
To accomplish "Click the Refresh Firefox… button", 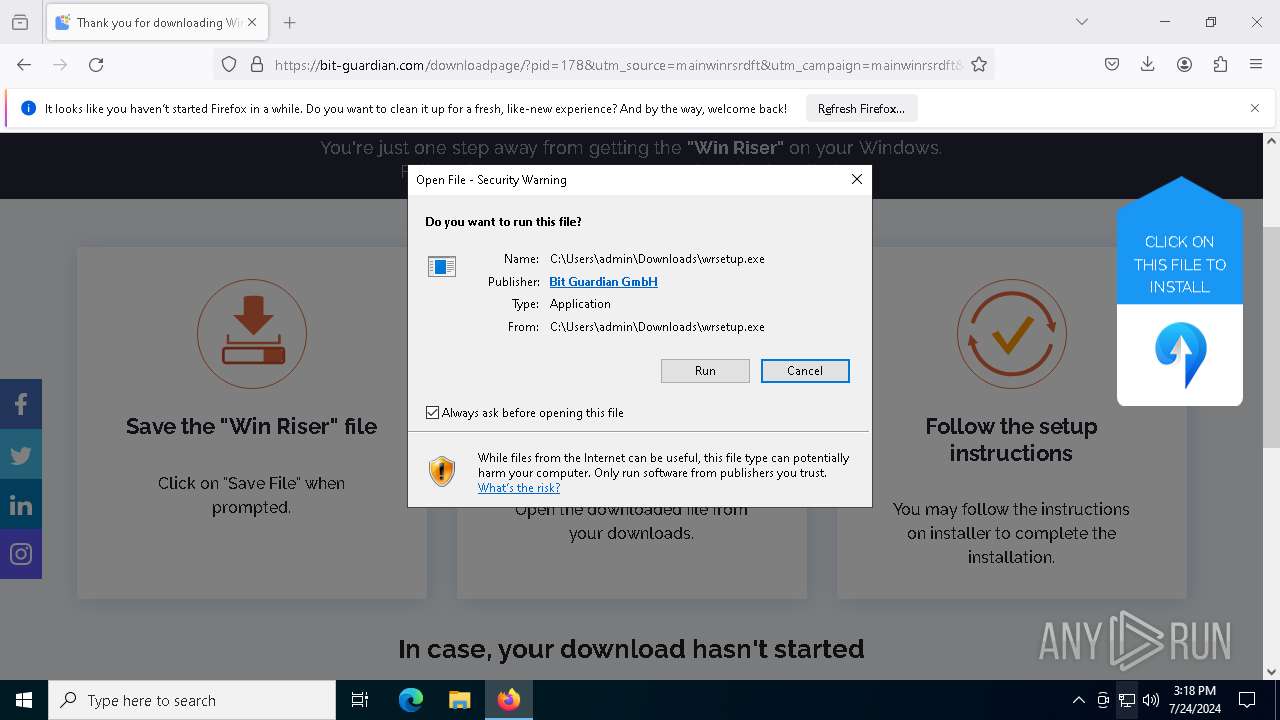I will (861, 109).
